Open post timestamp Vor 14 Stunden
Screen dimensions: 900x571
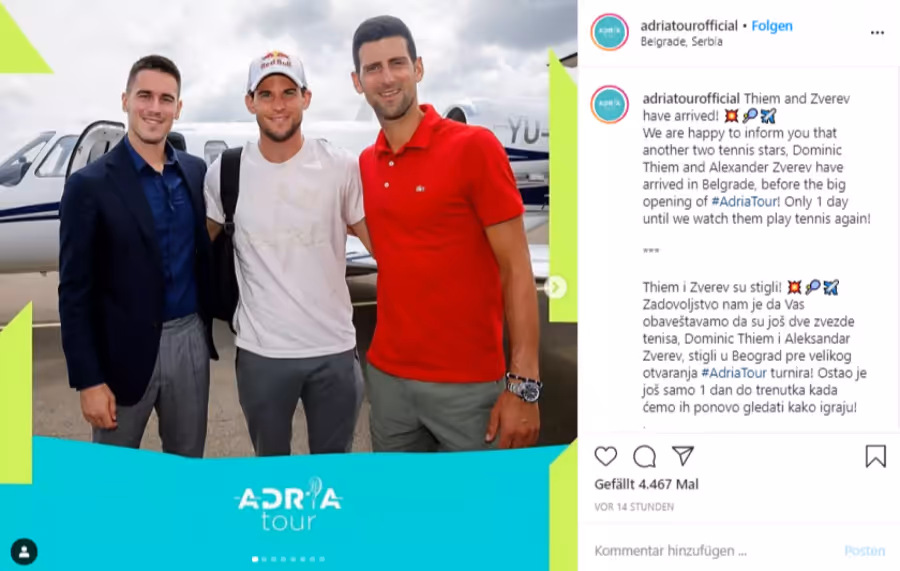click(x=634, y=507)
